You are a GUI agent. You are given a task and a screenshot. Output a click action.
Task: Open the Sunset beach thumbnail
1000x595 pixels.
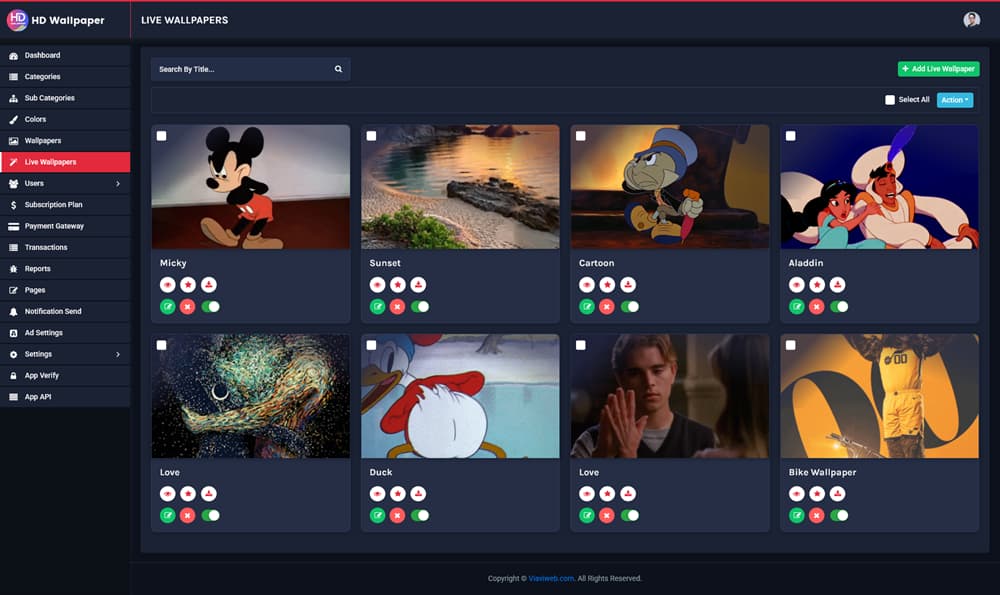click(x=460, y=187)
